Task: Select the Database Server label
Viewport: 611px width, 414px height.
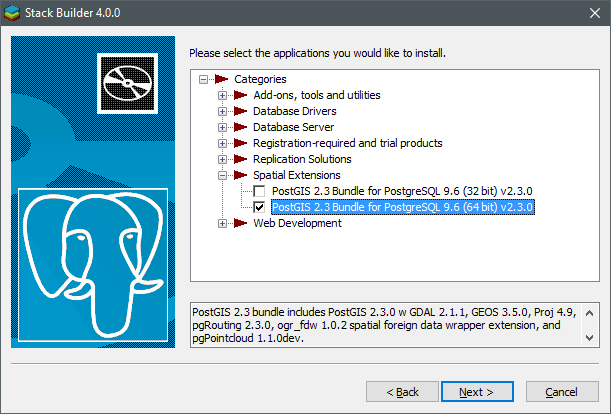Action: (x=293, y=127)
